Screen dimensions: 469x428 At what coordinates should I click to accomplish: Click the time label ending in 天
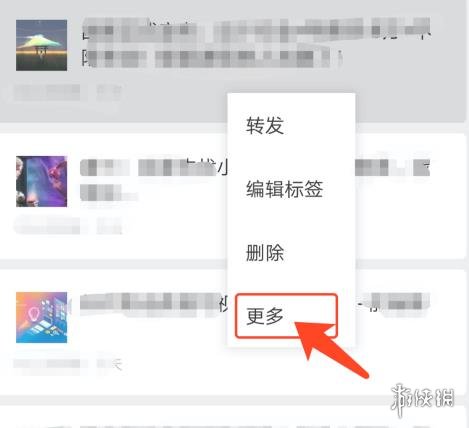(x=110, y=364)
